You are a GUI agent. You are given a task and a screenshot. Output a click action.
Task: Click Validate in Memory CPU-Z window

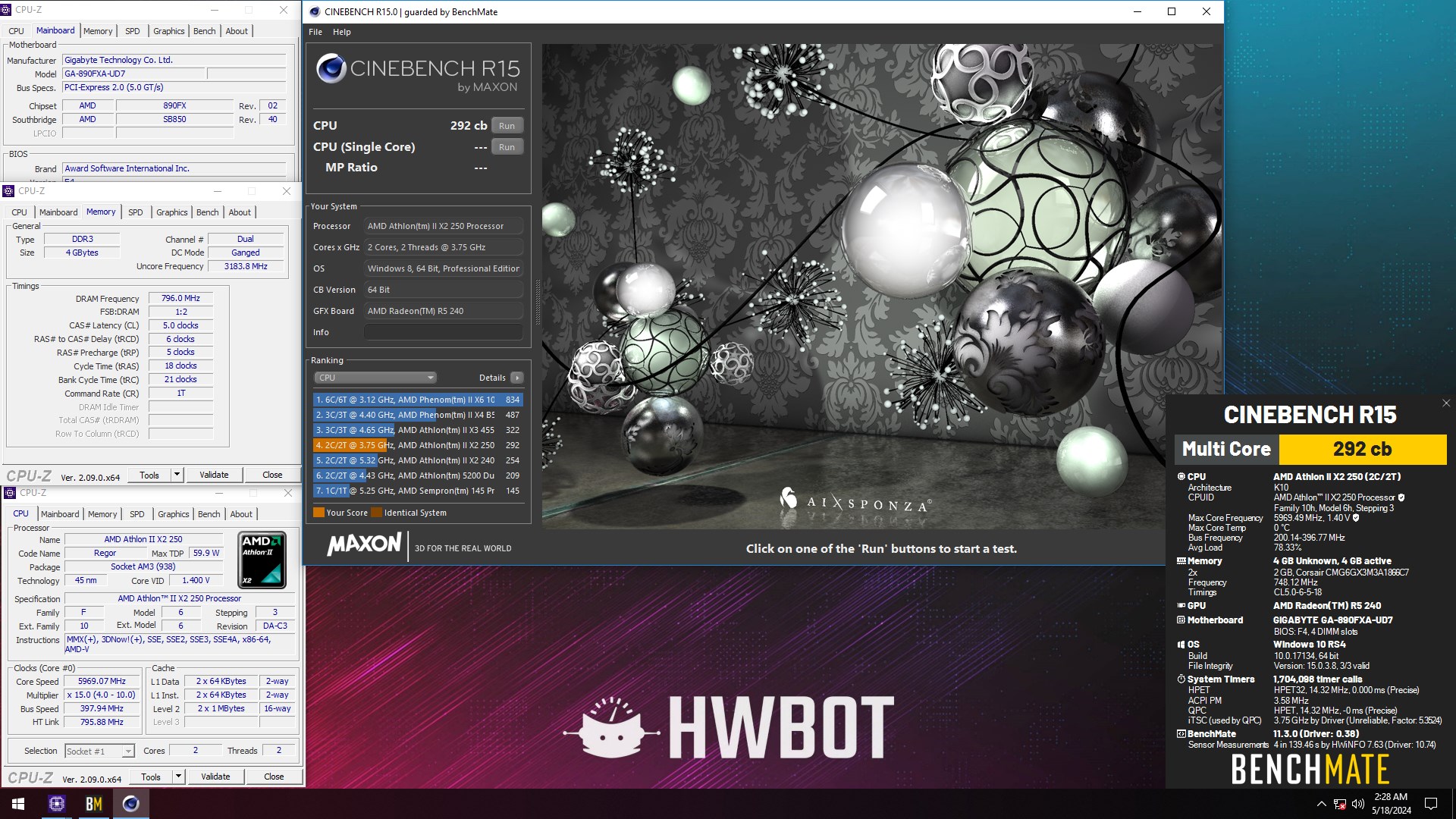point(214,475)
